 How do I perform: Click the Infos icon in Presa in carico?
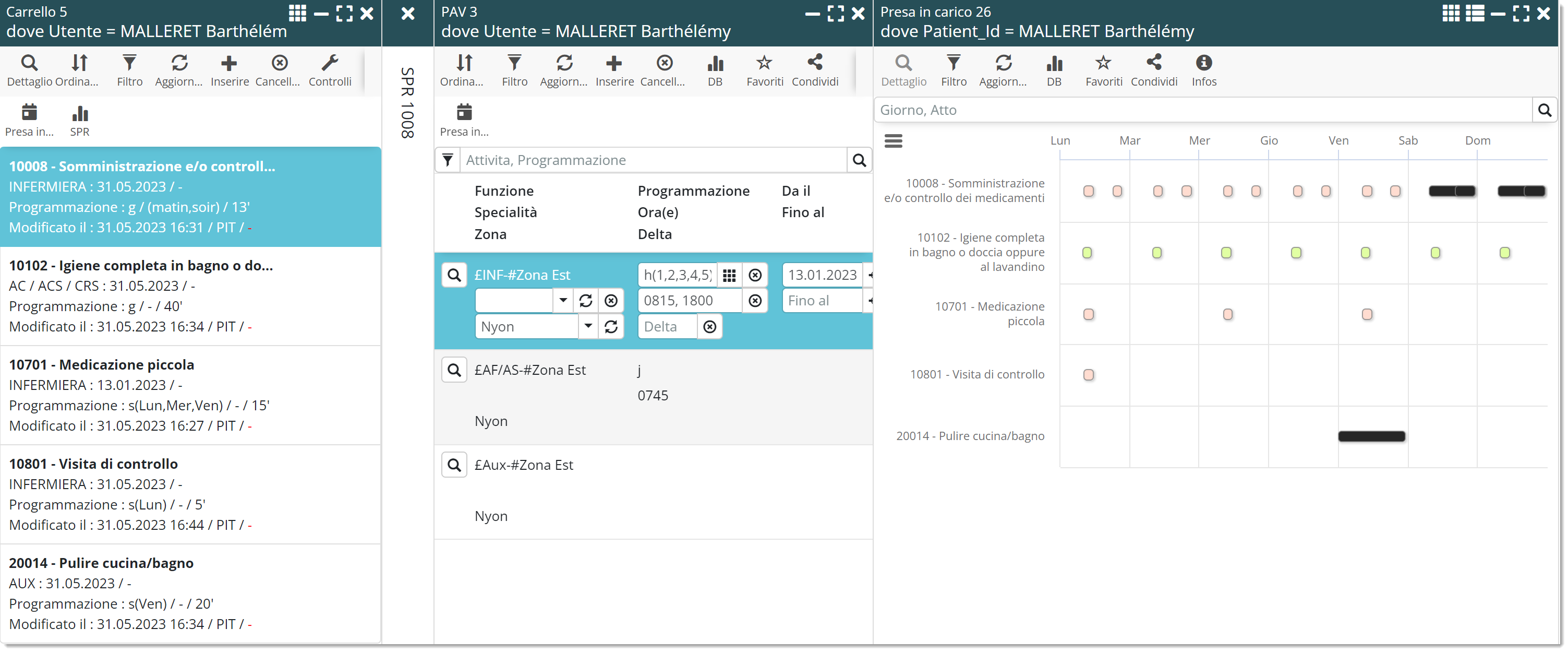click(1203, 63)
